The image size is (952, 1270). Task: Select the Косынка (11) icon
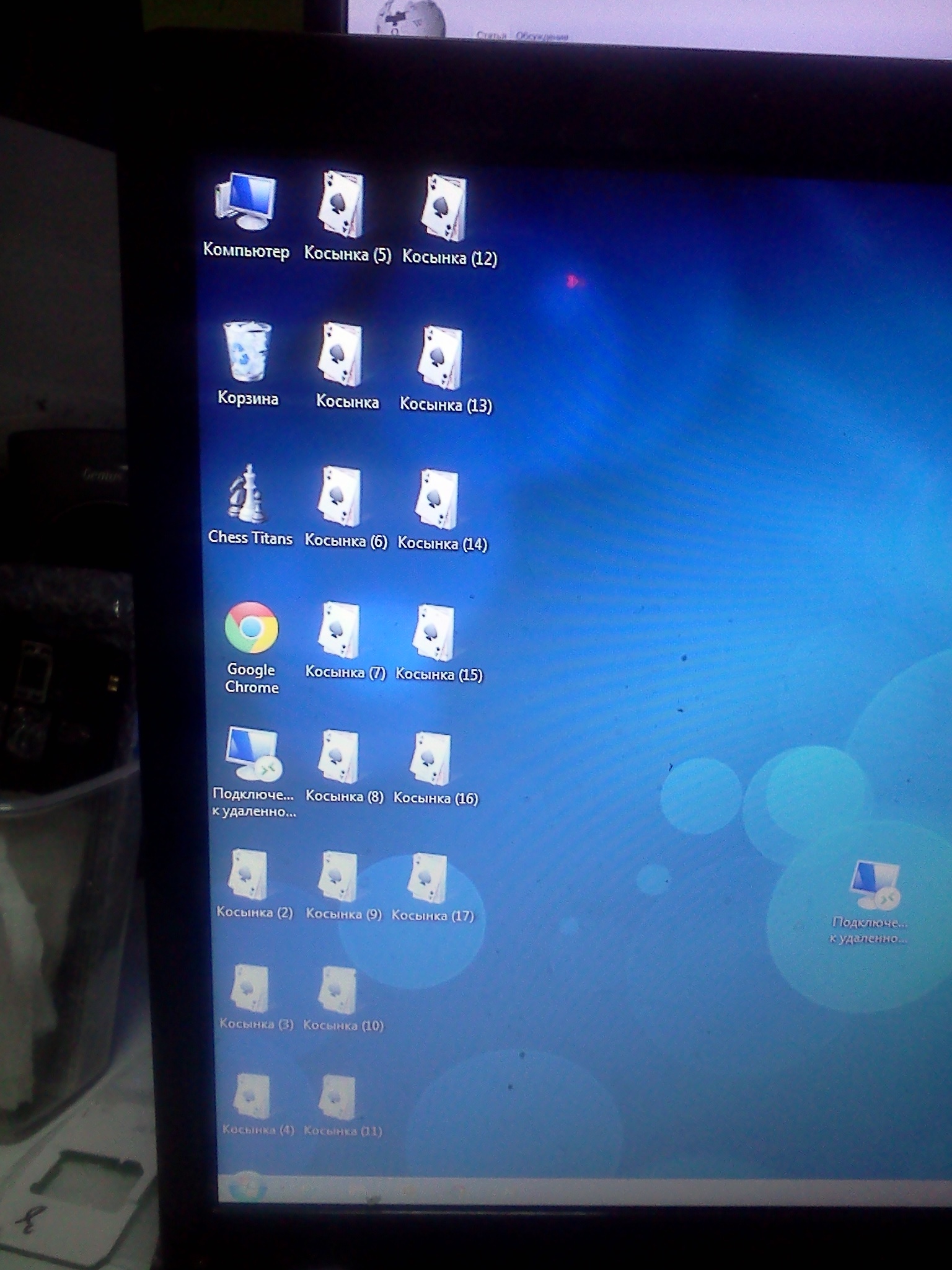click(342, 1105)
